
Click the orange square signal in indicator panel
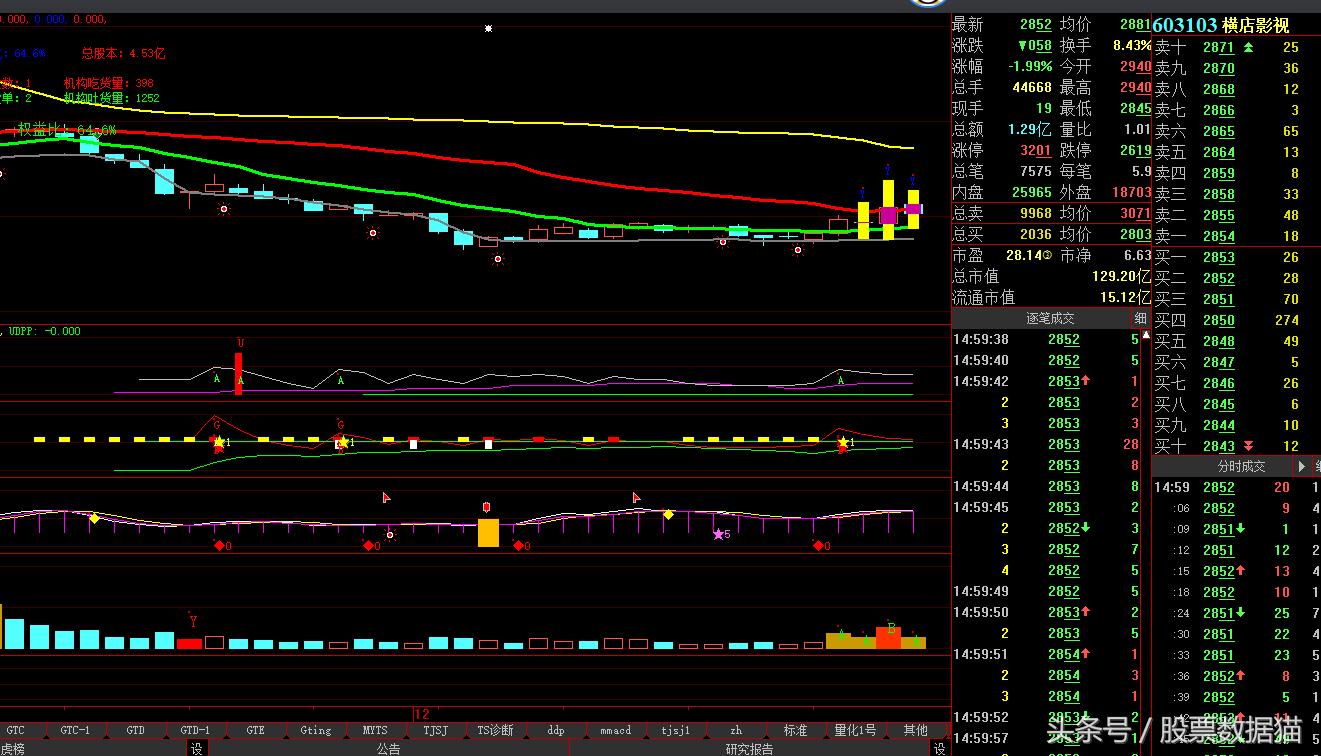point(488,532)
